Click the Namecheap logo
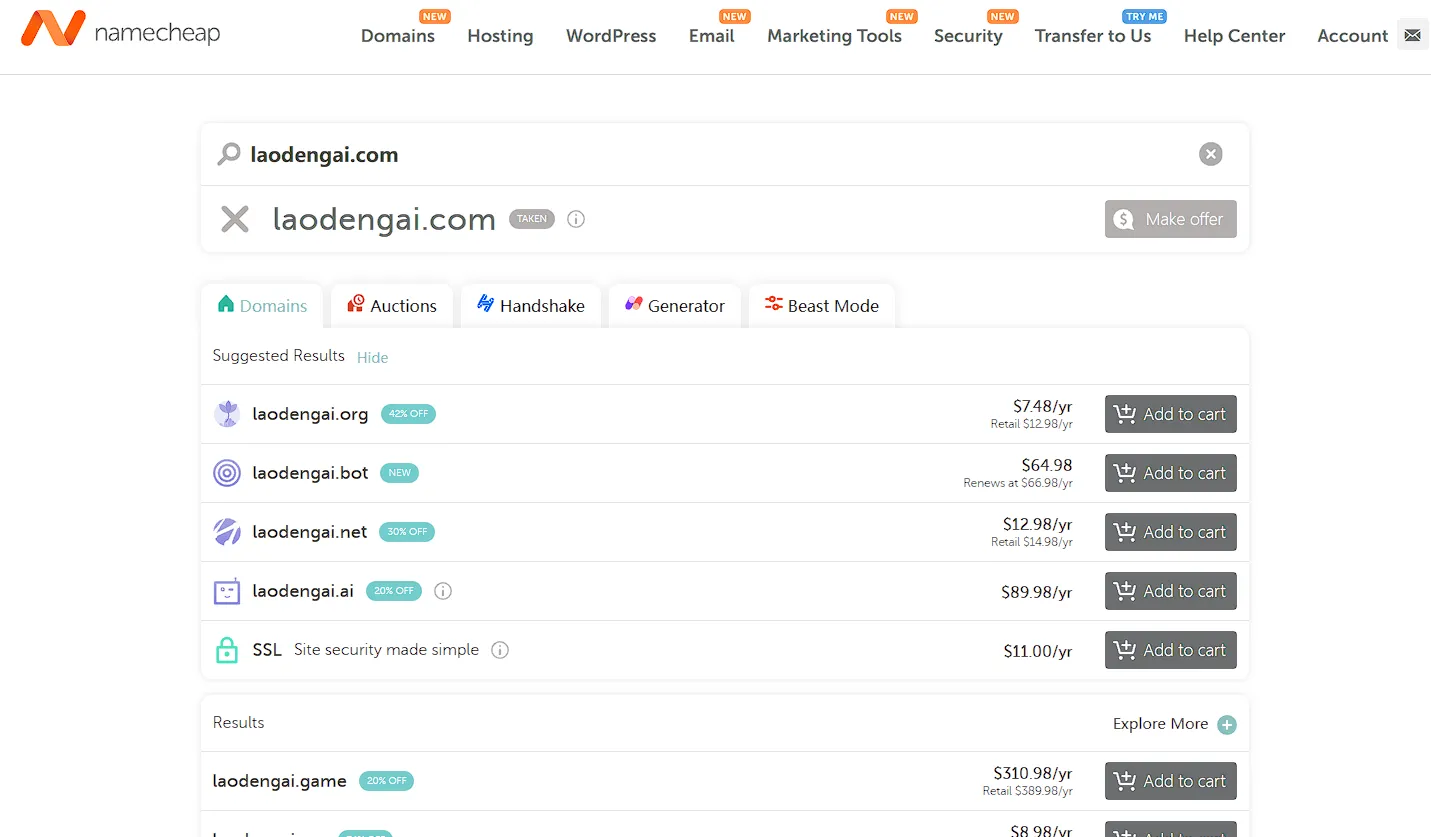Image resolution: width=1431 pixels, height=837 pixels. pos(120,29)
